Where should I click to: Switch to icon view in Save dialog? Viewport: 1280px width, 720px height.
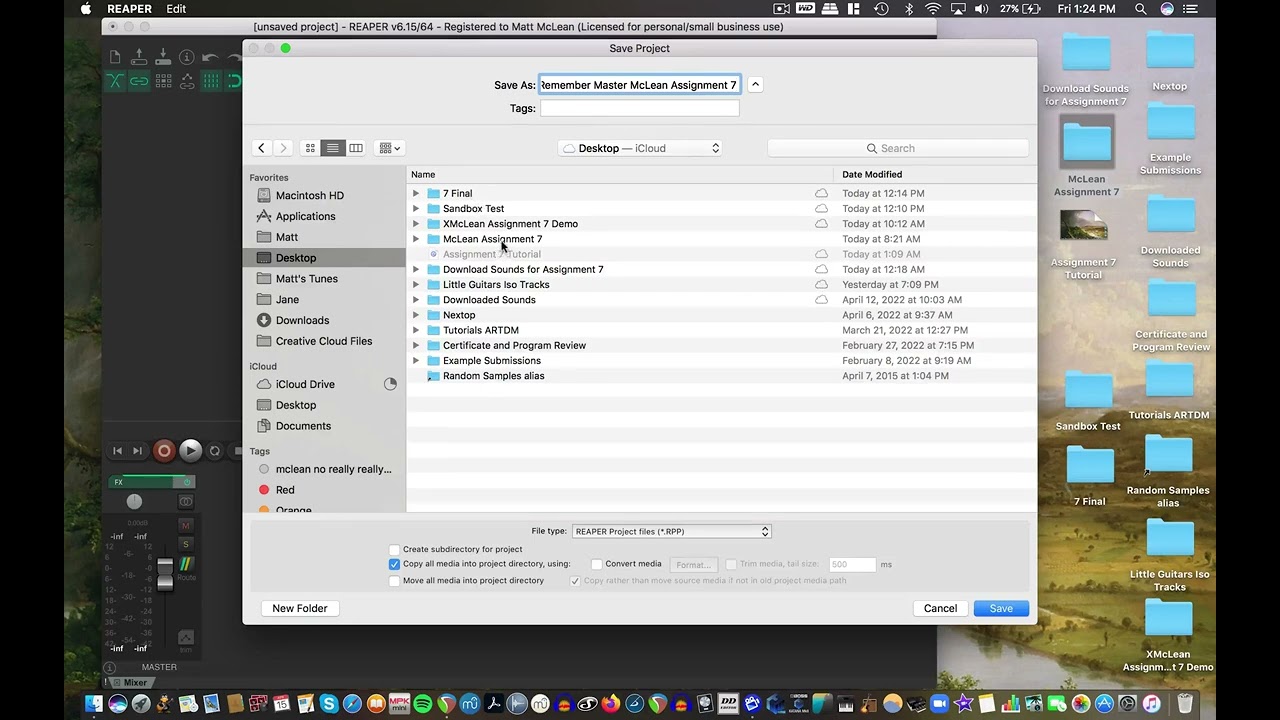(310, 148)
